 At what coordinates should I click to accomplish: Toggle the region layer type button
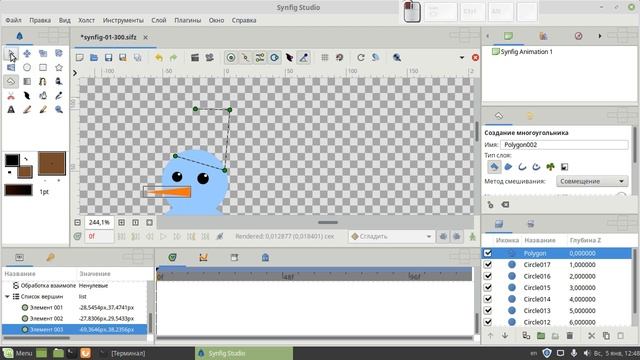(508, 167)
